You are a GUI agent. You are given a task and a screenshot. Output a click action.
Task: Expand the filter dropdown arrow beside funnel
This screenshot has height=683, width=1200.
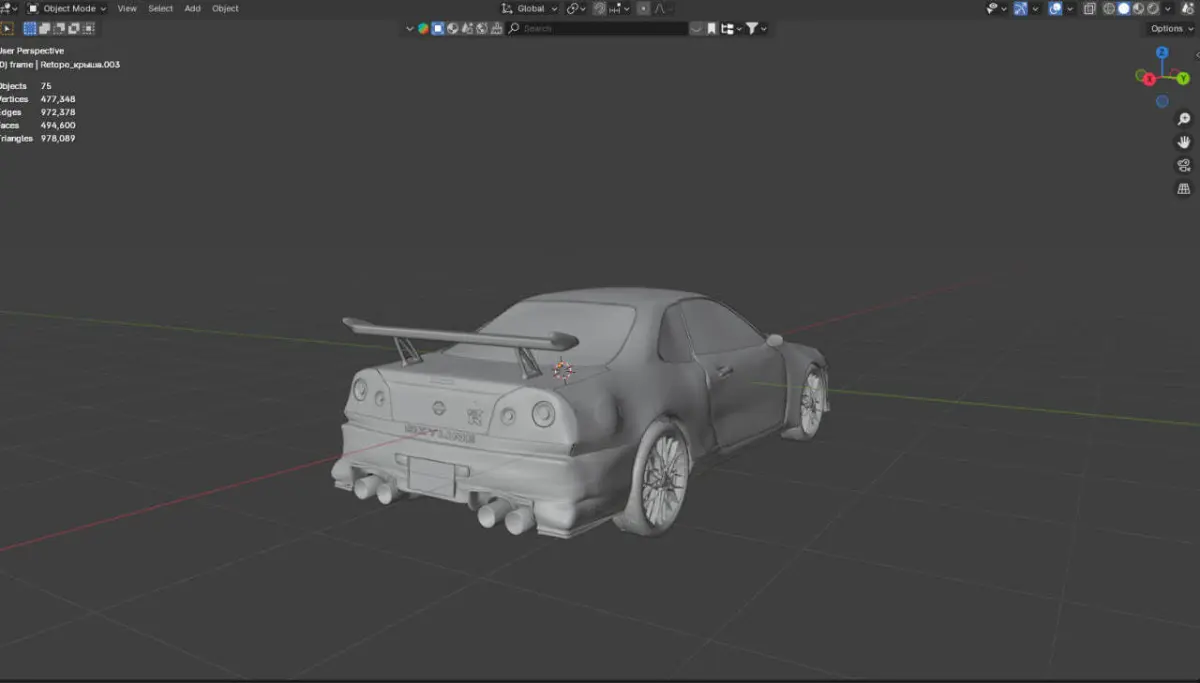(x=764, y=29)
